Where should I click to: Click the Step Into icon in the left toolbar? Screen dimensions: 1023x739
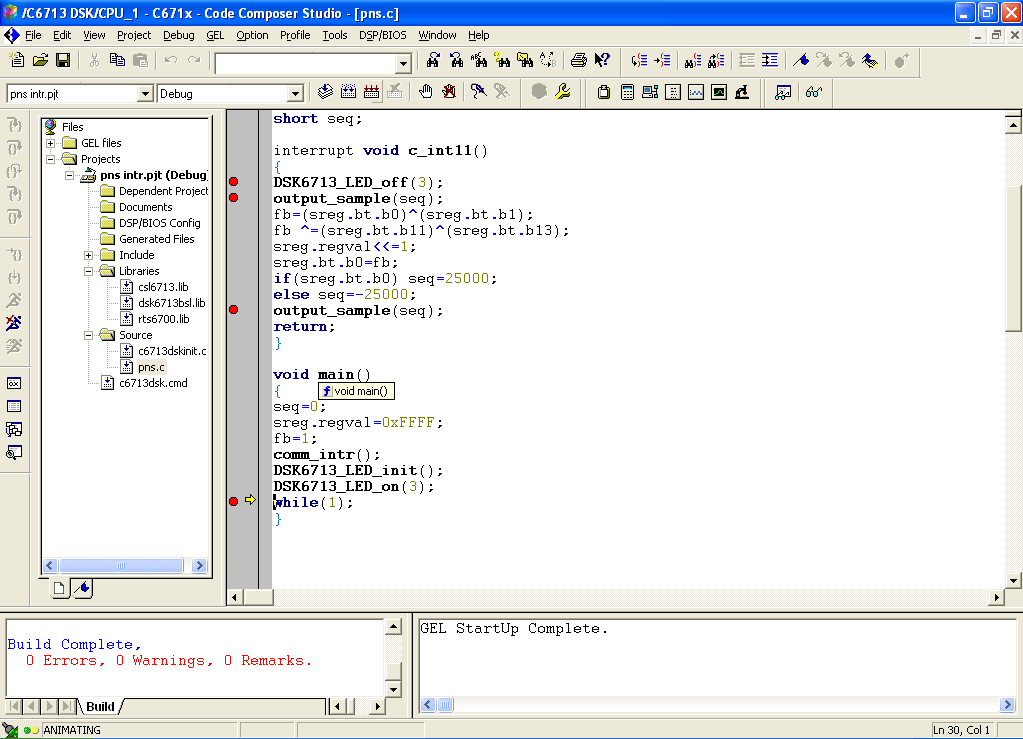click(14, 125)
